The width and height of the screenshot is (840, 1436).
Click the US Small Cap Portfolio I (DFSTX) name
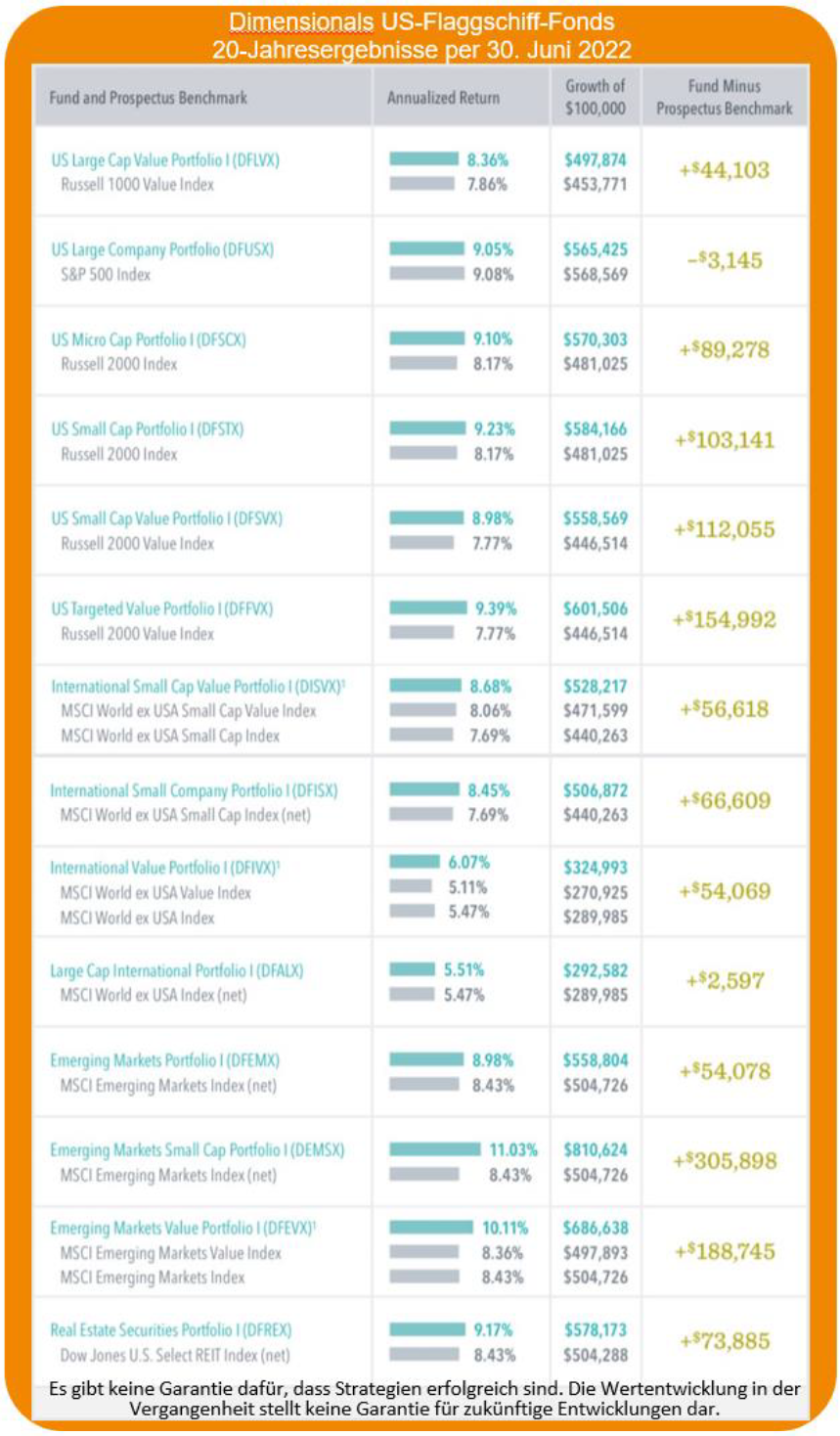coord(148,428)
